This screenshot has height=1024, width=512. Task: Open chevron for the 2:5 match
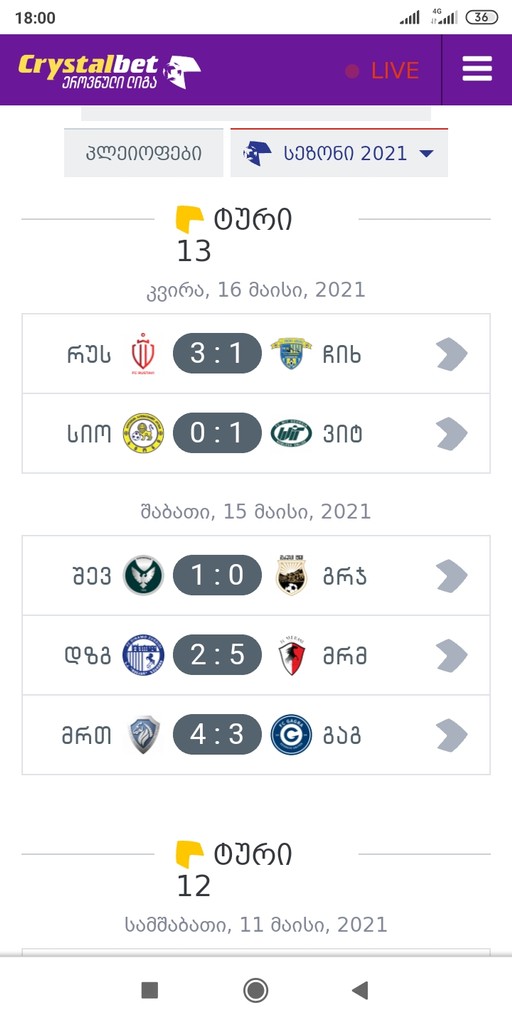[452, 655]
